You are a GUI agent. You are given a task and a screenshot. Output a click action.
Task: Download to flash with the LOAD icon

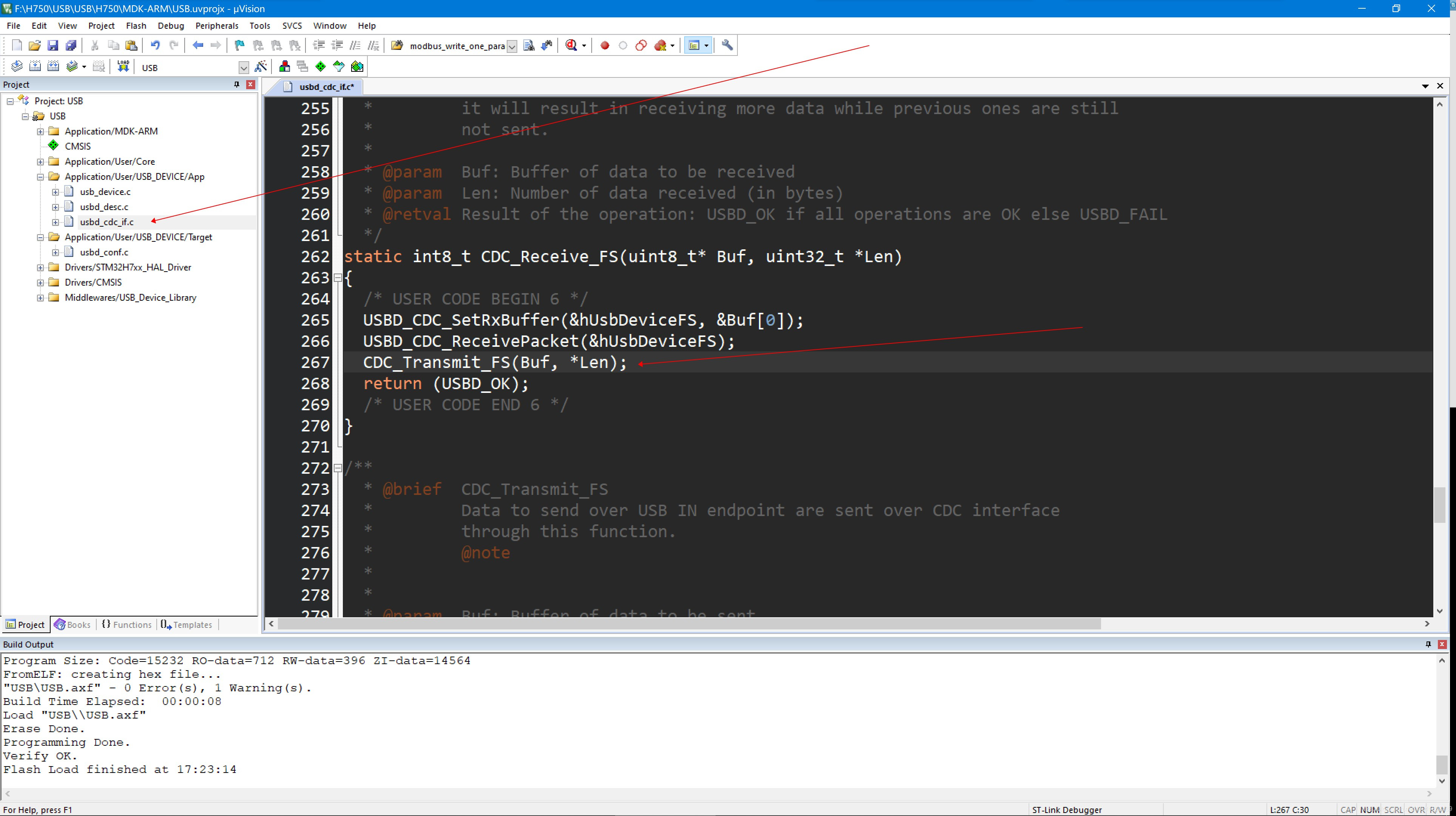123,67
